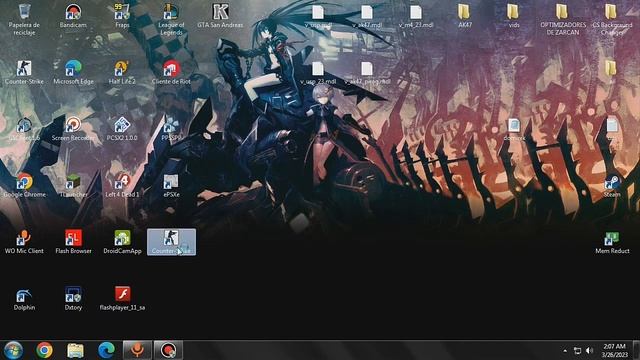Select the Dxtory shortcut
The image size is (640, 360).
click(73, 299)
